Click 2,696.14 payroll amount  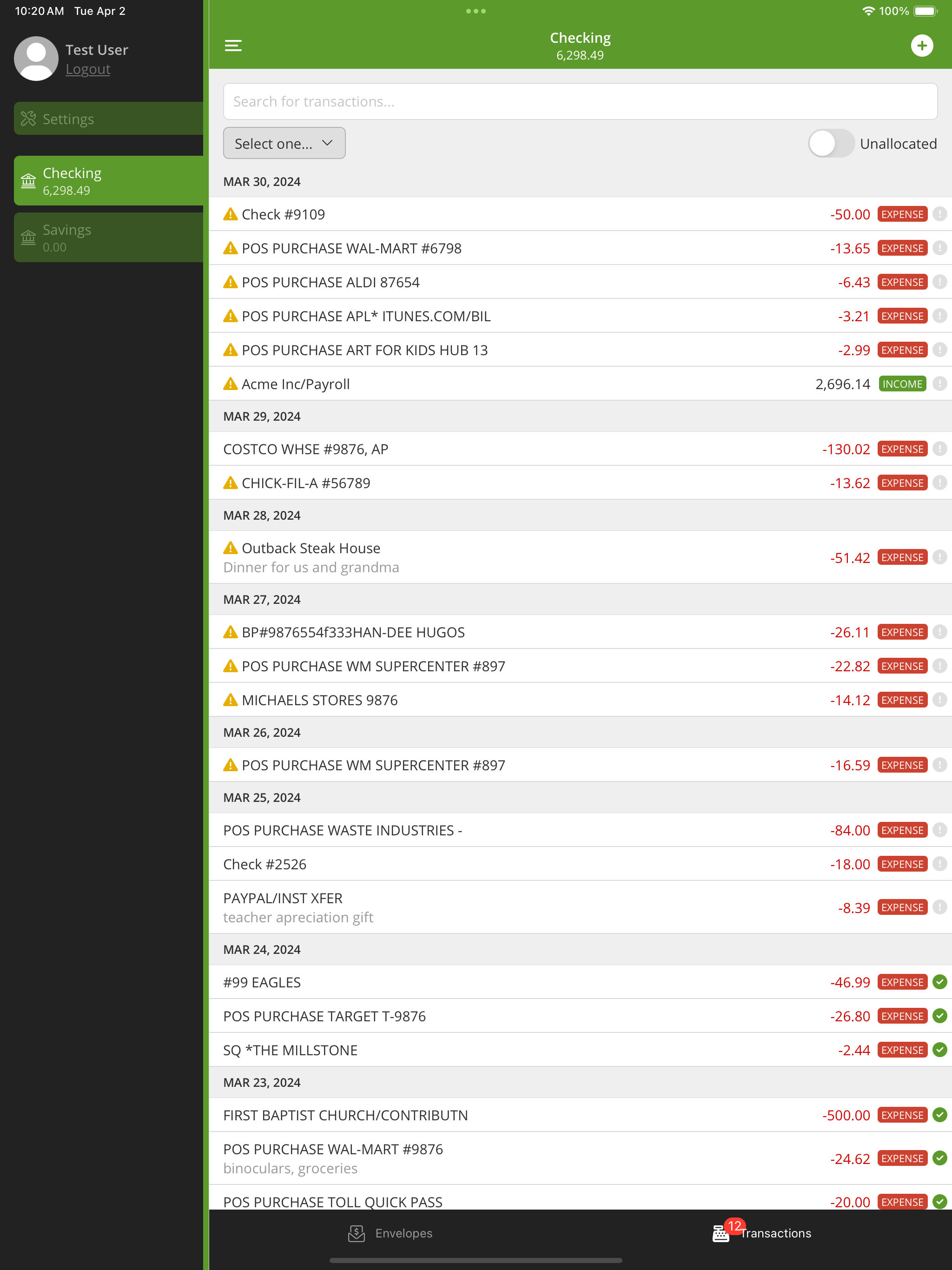point(842,384)
